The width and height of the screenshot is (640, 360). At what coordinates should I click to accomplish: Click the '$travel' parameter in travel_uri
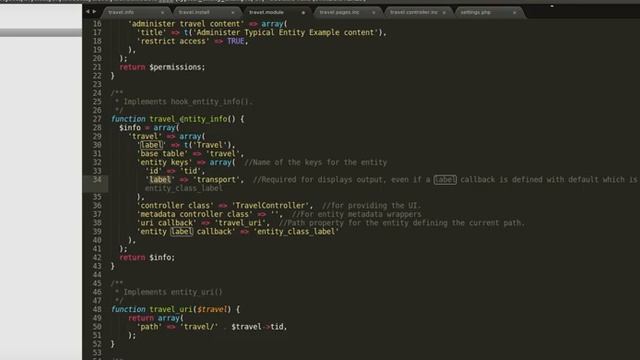pos(212,309)
